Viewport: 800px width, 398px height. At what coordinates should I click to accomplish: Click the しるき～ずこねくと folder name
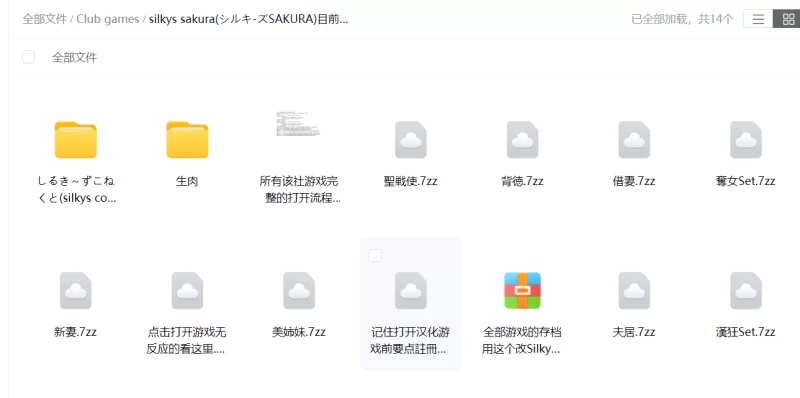pos(77,190)
